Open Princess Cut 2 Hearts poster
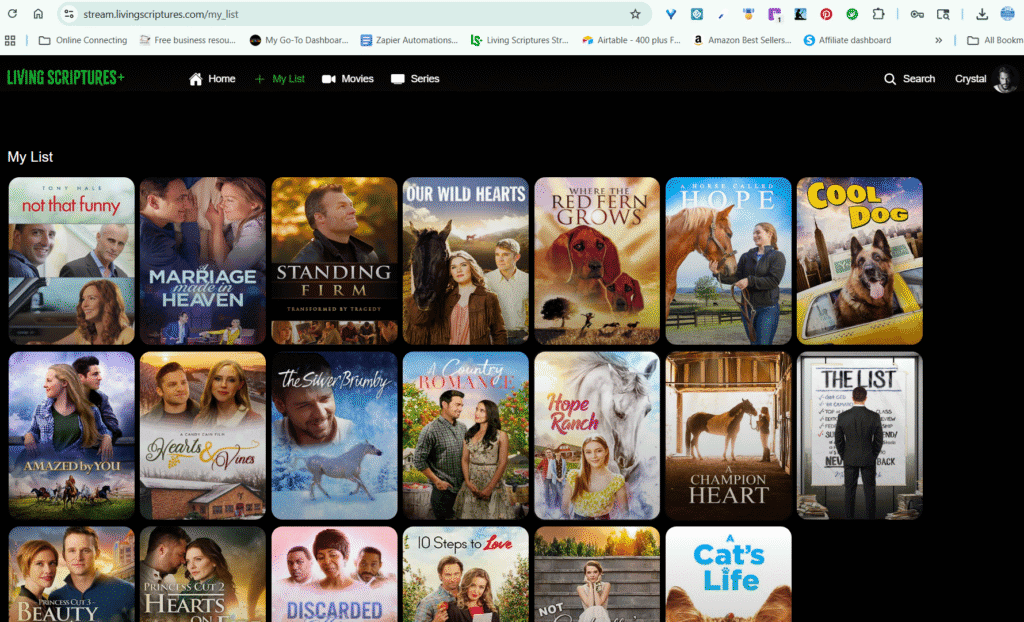 (x=203, y=574)
